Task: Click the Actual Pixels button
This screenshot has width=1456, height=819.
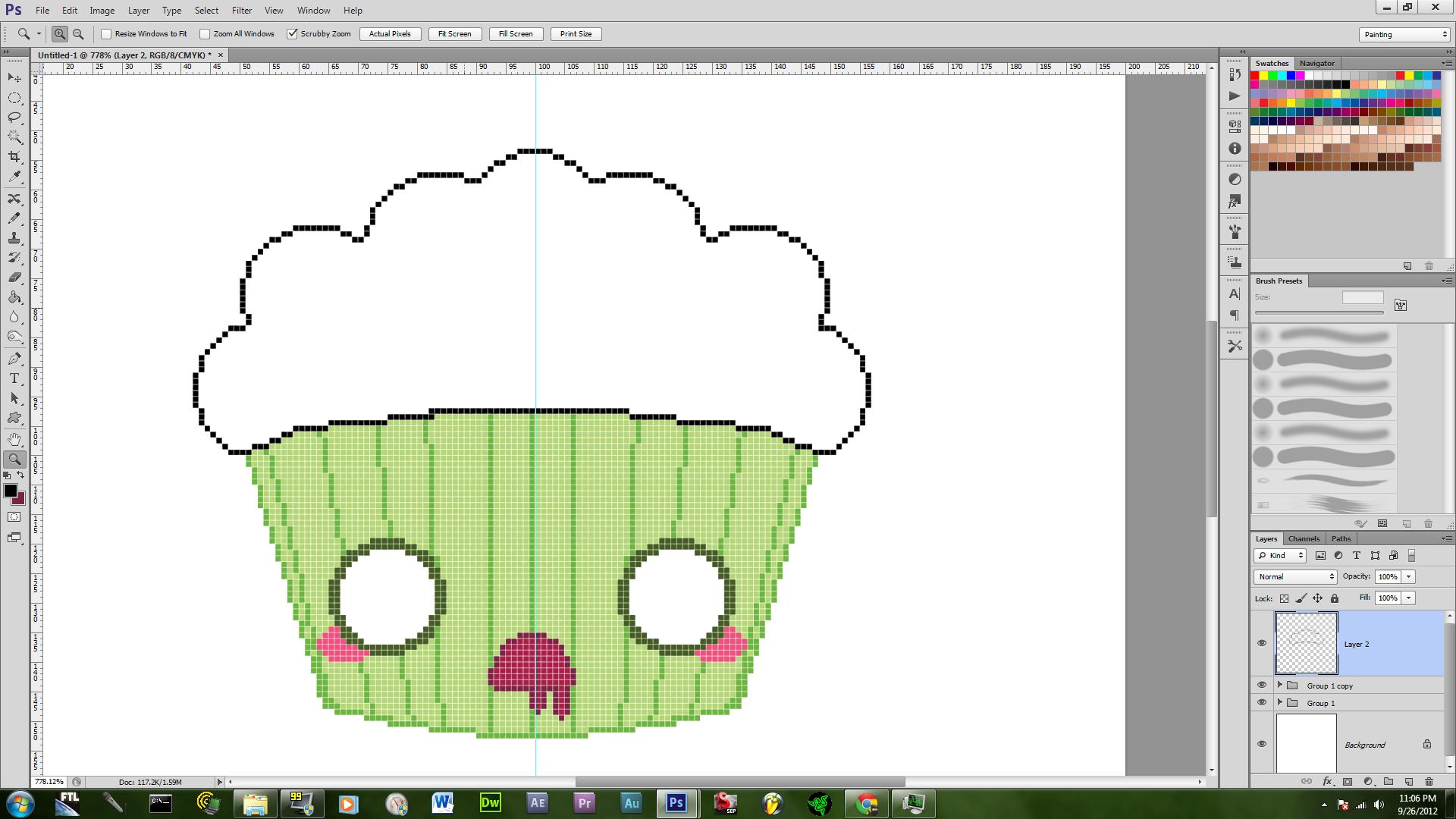Action: coord(390,34)
